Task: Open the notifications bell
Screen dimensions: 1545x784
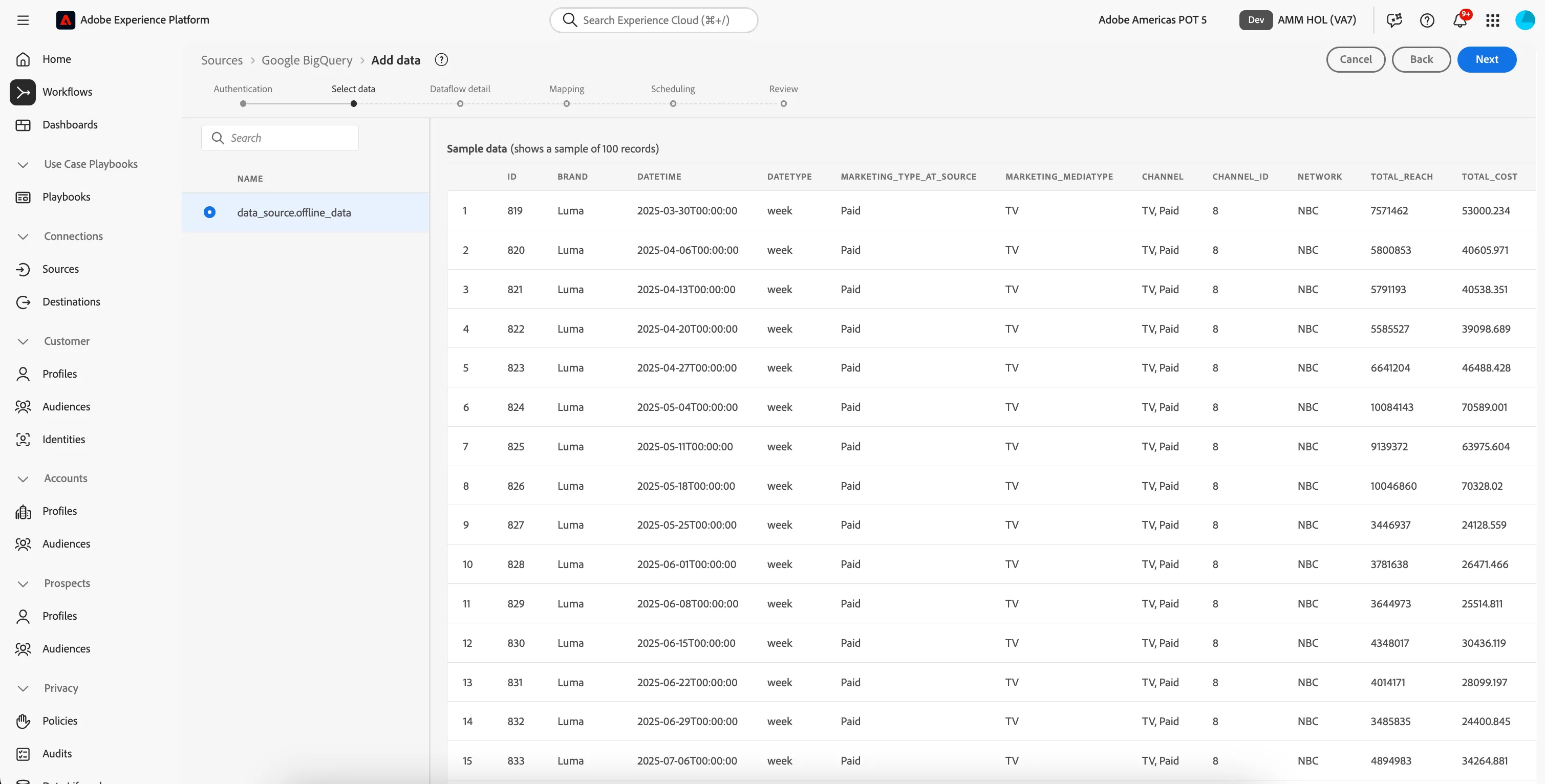Action: [1460, 20]
